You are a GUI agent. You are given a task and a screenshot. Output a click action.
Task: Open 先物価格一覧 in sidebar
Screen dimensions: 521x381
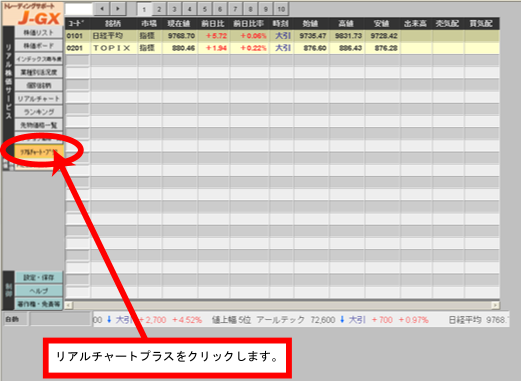pos(39,125)
